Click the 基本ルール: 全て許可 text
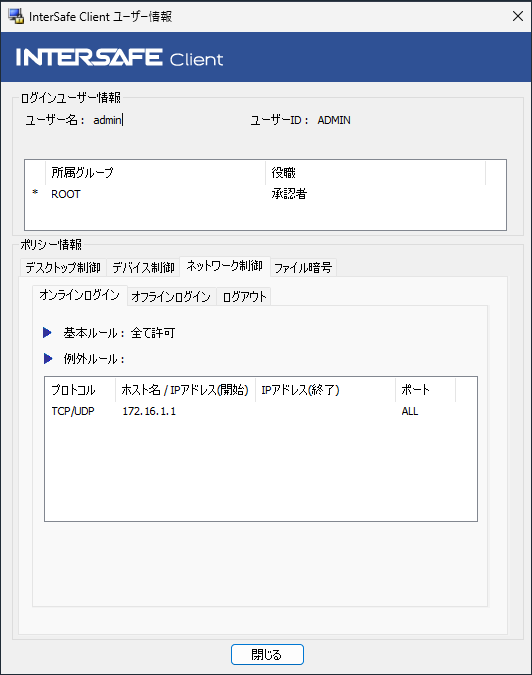This screenshot has width=532, height=675. coord(119,333)
